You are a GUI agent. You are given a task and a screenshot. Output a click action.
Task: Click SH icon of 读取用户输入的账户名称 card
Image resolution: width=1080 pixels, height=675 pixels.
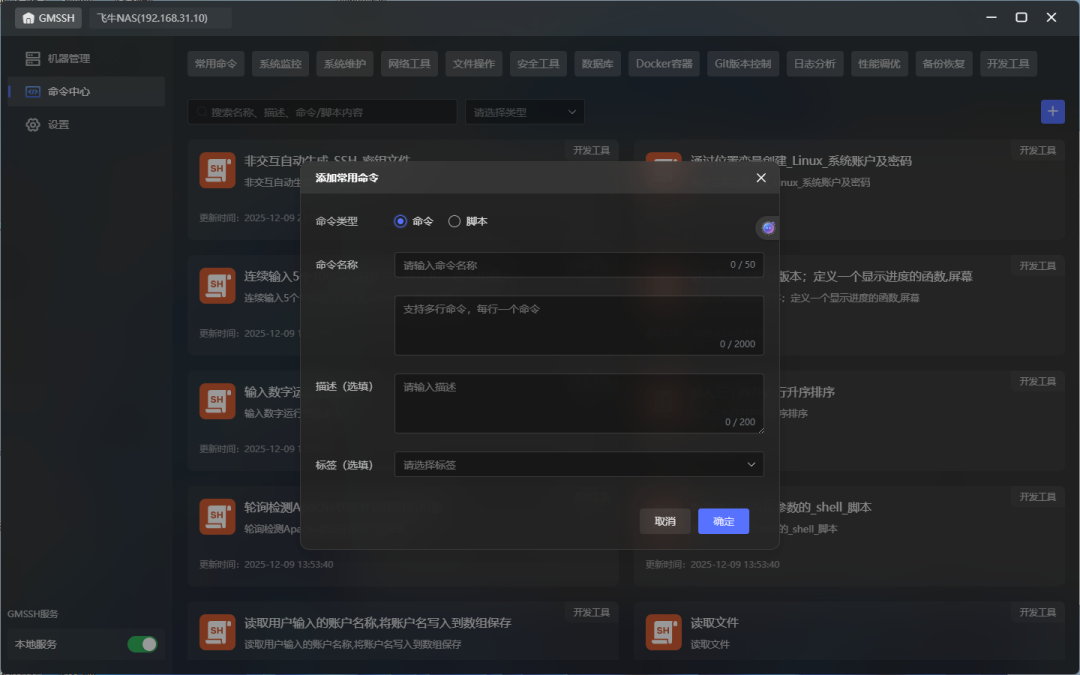click(x=217, y=632)
